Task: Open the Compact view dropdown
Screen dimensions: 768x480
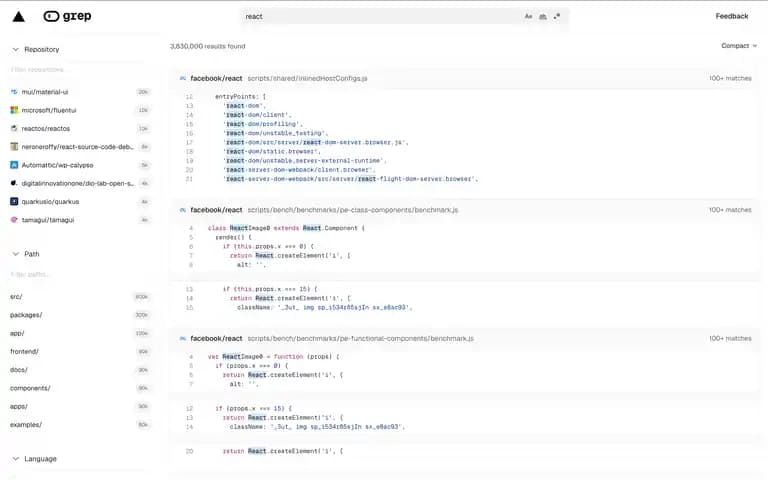Action: (739, 46)
